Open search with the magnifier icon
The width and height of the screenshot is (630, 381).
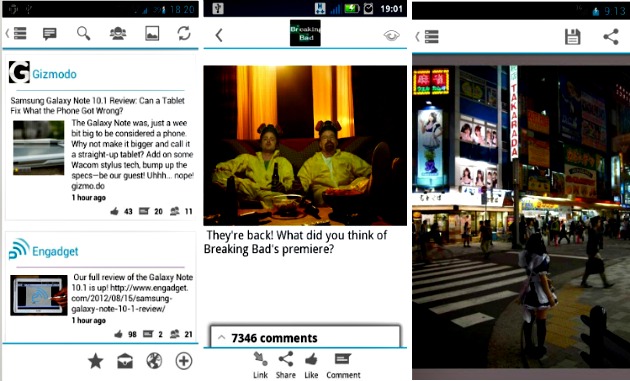click(x=84, y=33)
